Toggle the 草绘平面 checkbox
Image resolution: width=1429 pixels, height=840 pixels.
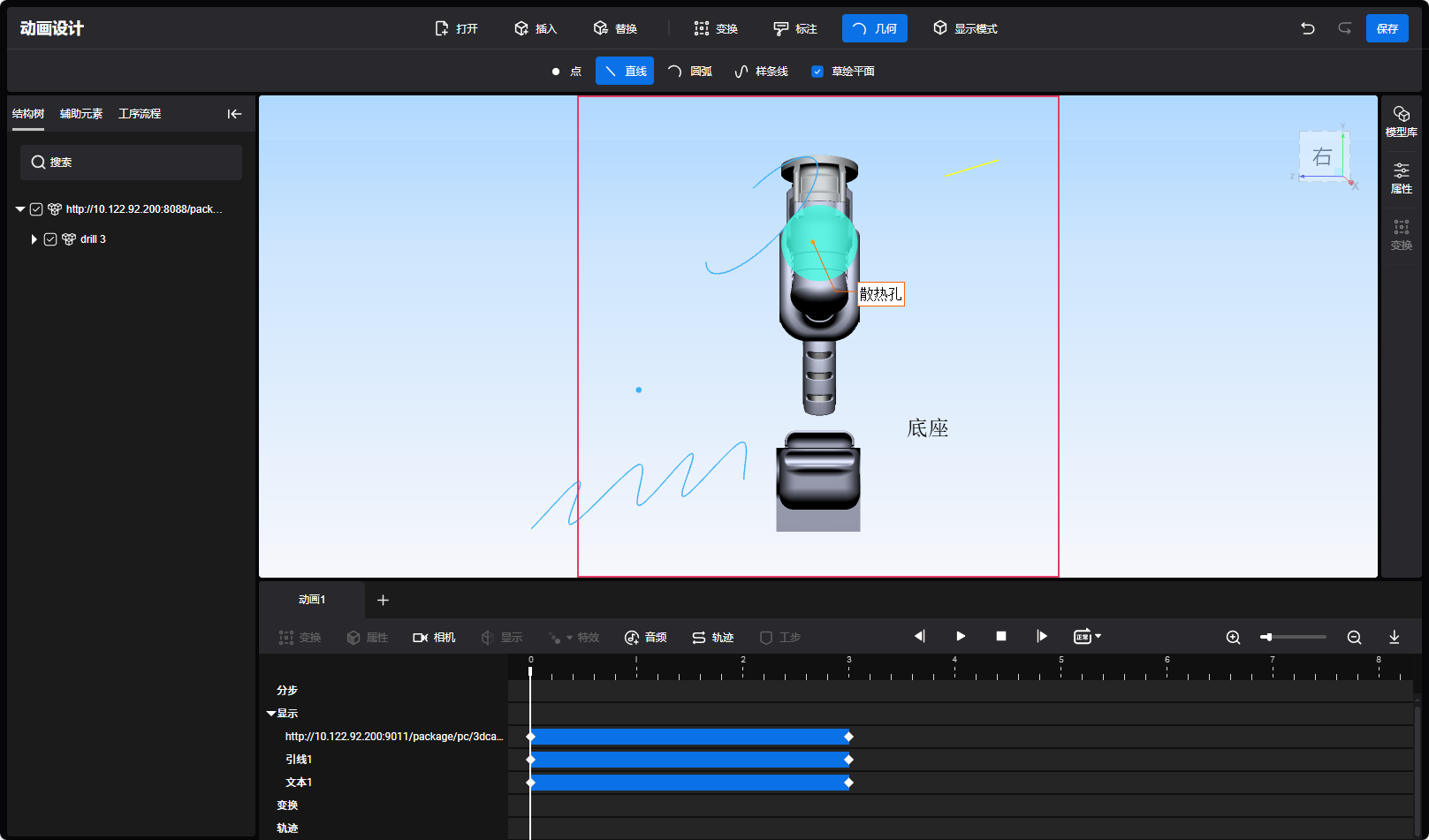click(817, 72)
